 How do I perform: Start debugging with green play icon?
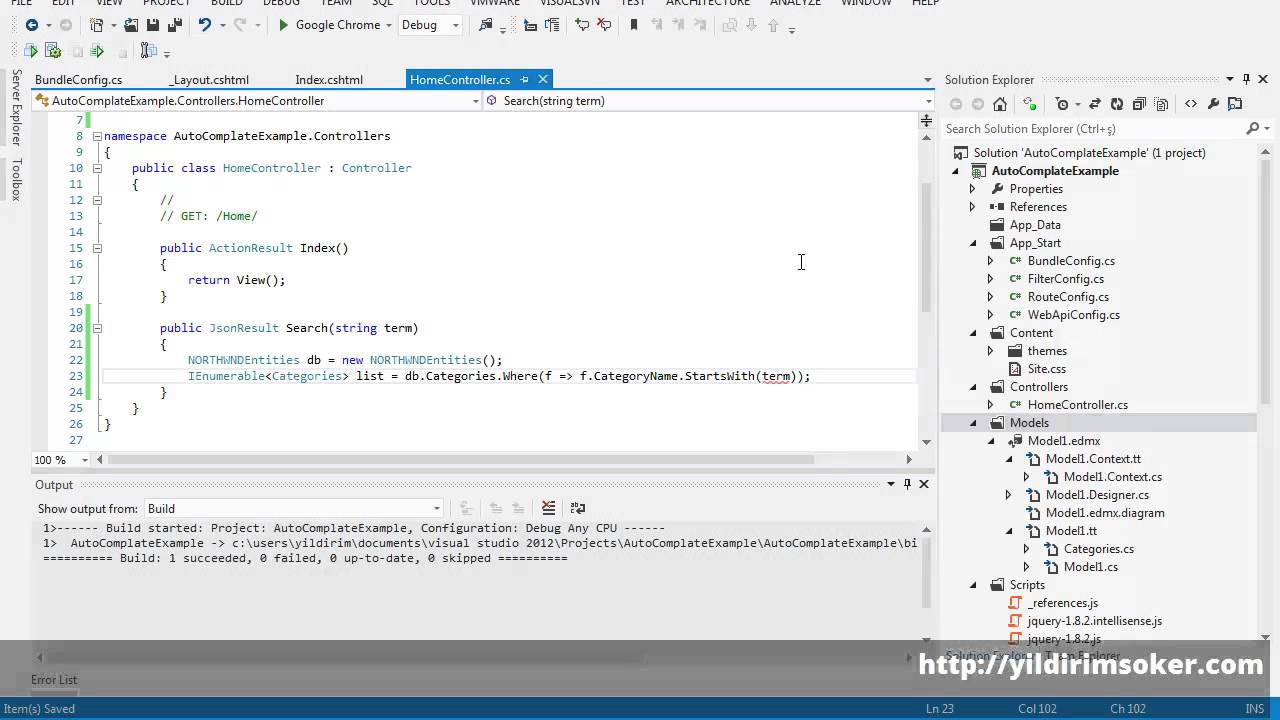284,25
